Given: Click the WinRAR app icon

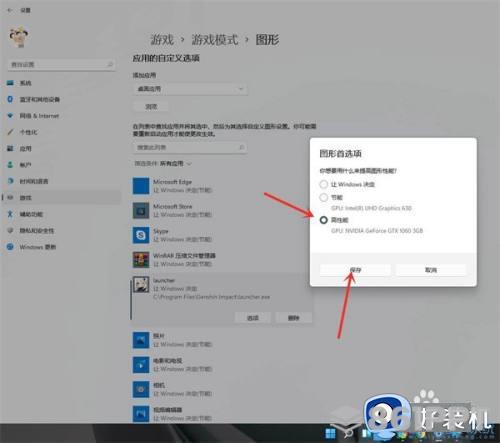Looking at the screenshot, I should pos(141,260).
